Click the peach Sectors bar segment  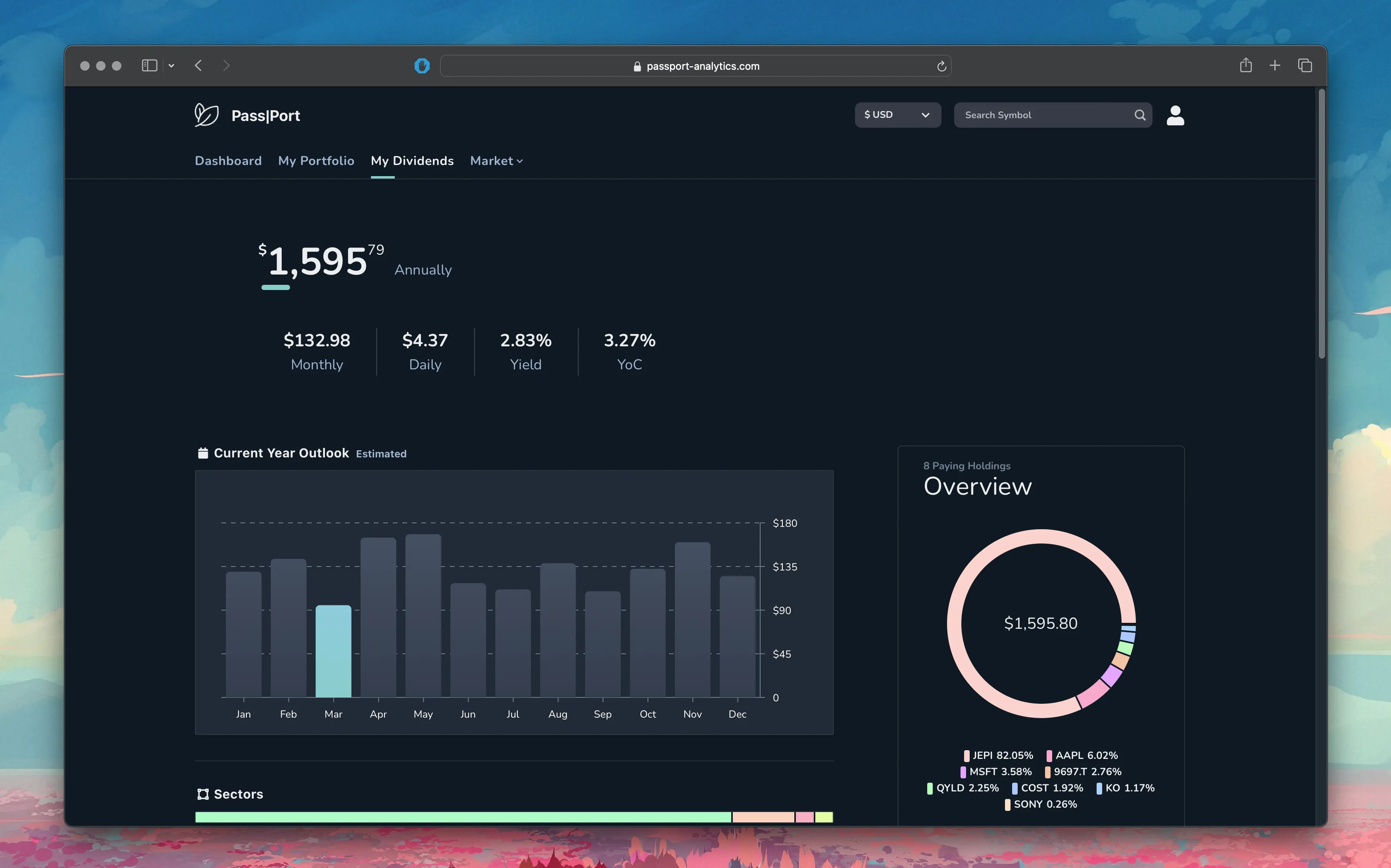pos(763,817)
